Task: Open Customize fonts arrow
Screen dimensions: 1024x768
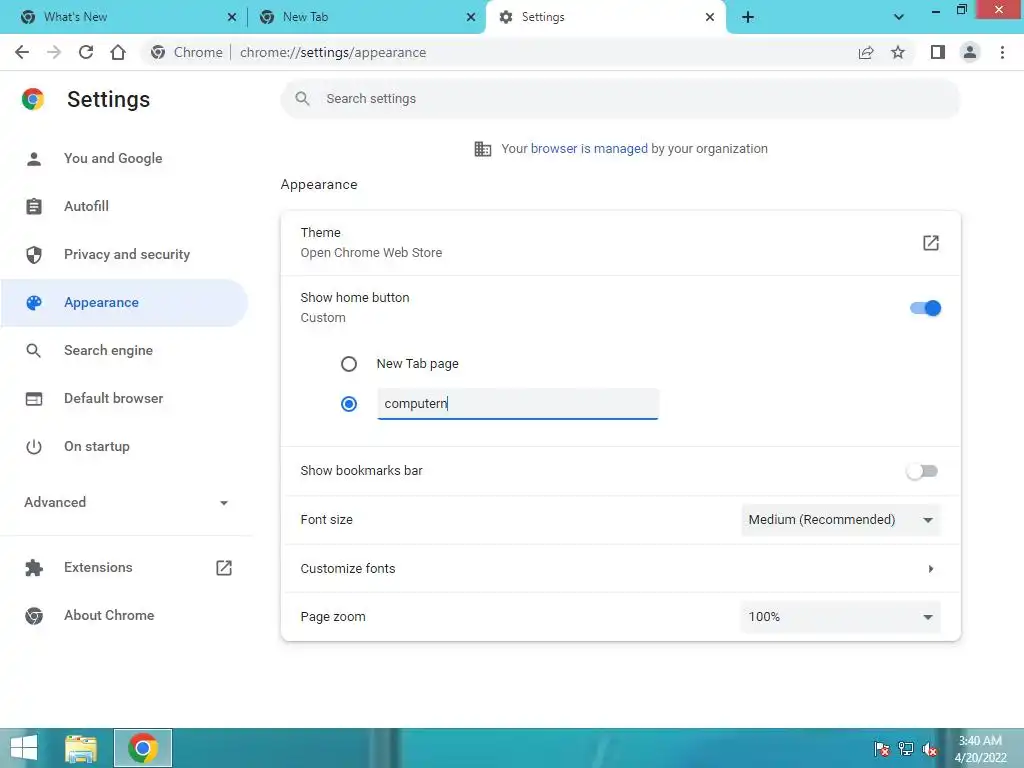Action: [931, 569]
